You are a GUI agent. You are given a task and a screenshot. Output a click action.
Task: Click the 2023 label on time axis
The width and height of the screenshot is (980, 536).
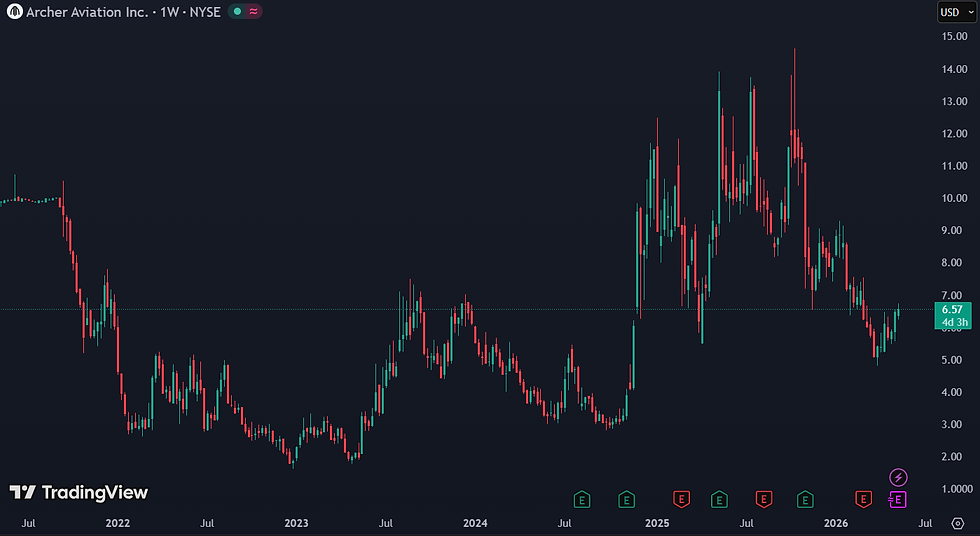[296, 523]
